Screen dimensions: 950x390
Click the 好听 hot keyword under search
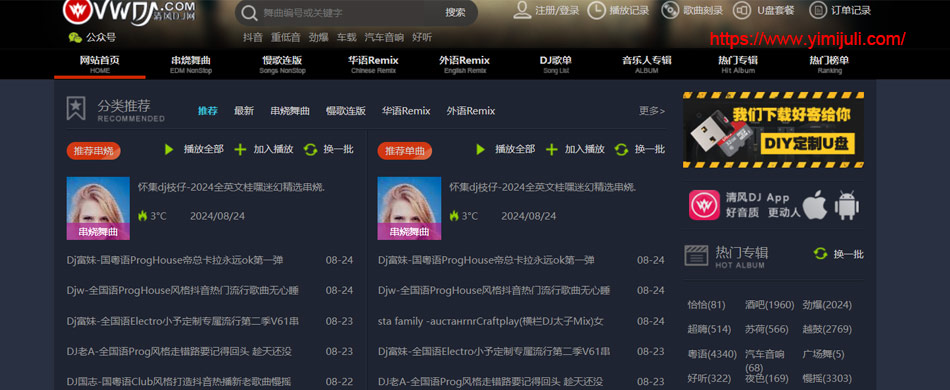pyautogui.click(x=422, y=38)
